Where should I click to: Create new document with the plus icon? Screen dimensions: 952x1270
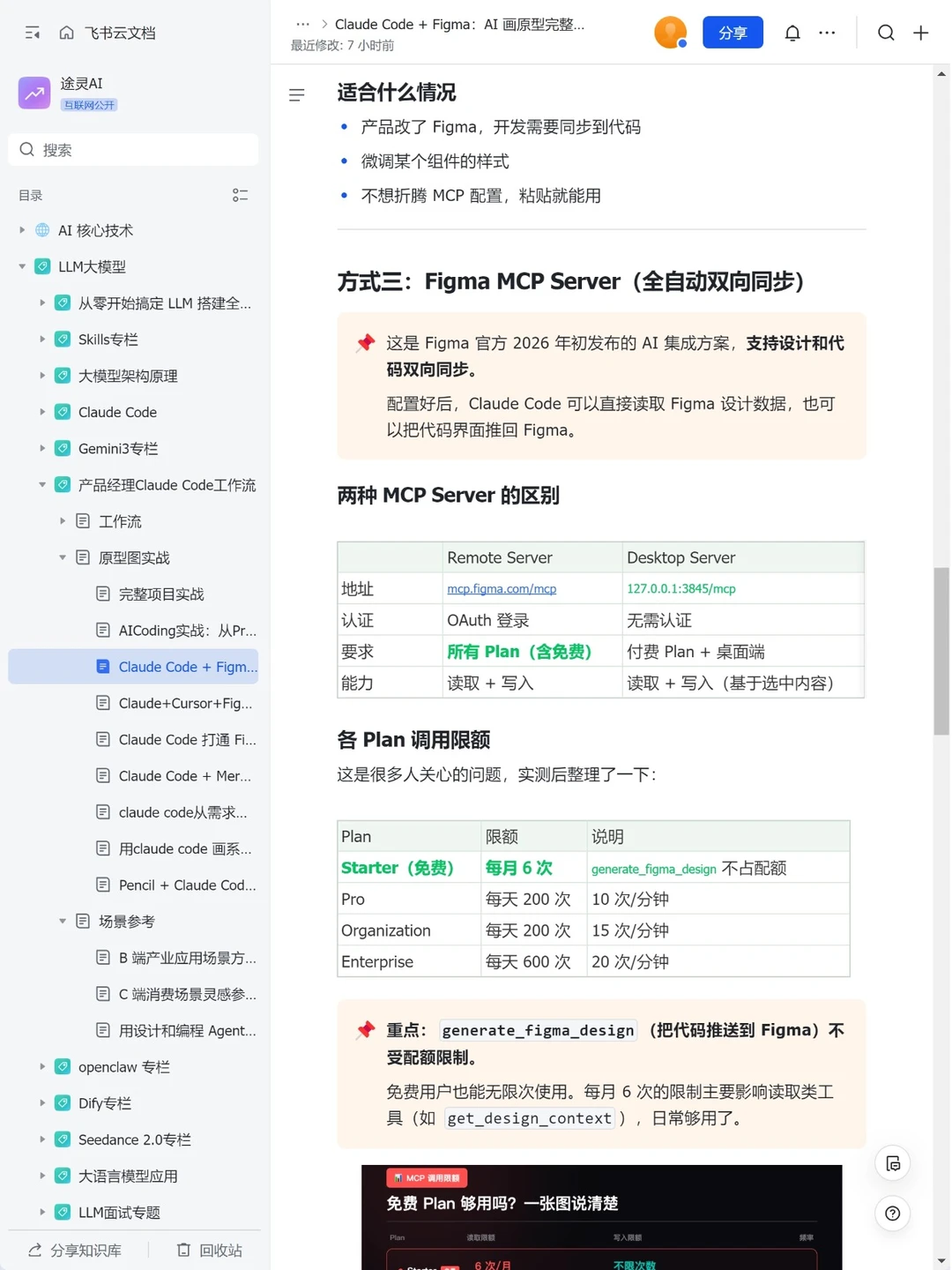pyautogui.click(x=920, y=33)
